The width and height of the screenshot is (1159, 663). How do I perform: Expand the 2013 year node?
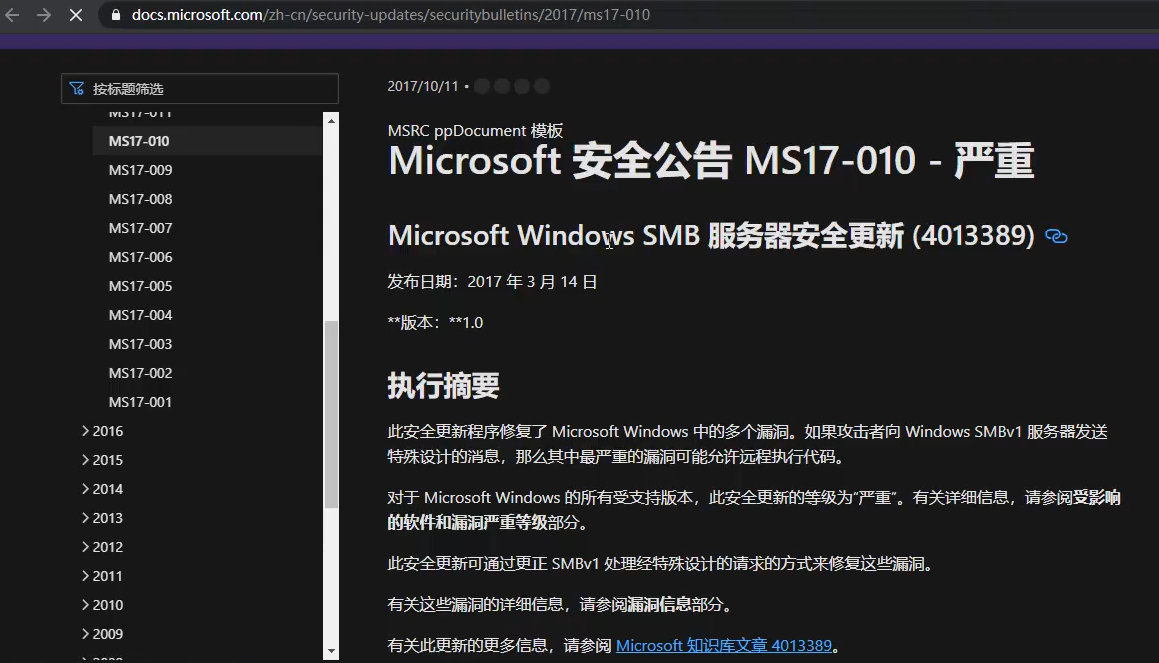pos(102,517)
